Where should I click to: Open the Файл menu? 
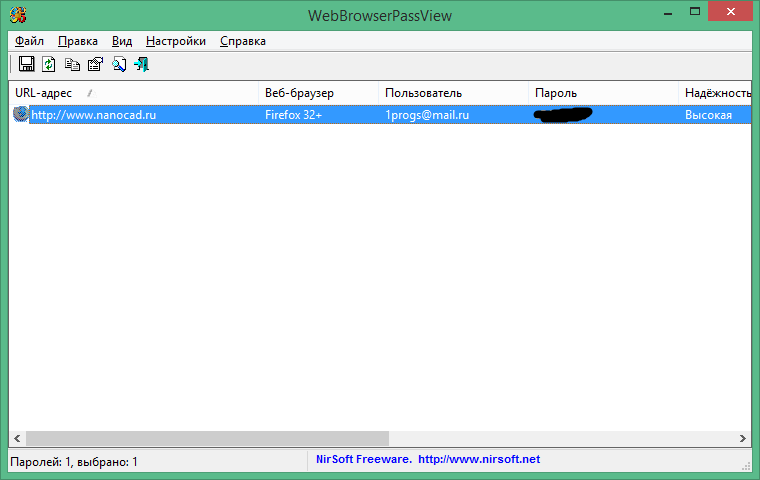(x=29, y=41)
